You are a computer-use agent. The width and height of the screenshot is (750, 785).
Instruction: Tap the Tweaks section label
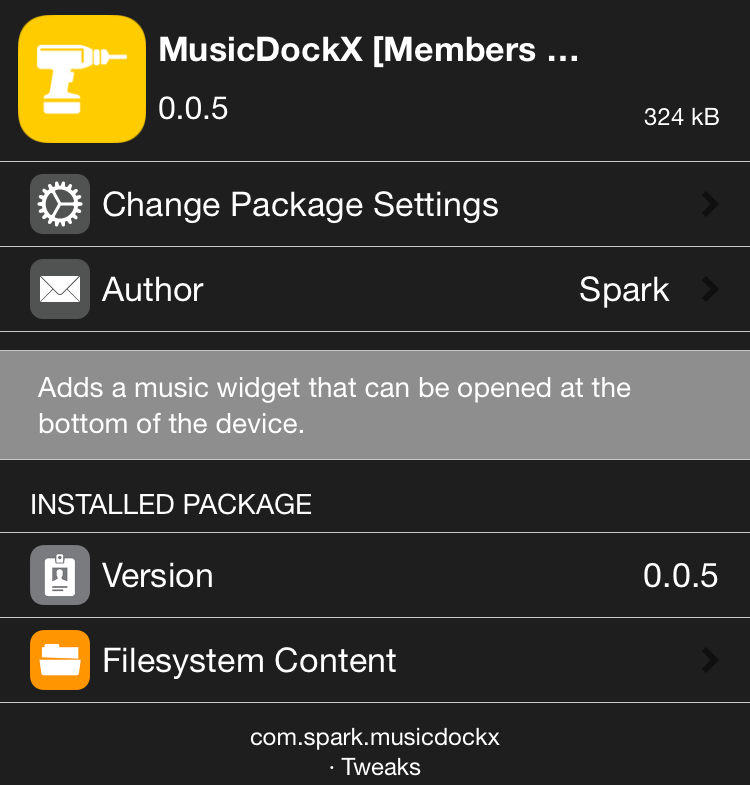click(380, 767)
